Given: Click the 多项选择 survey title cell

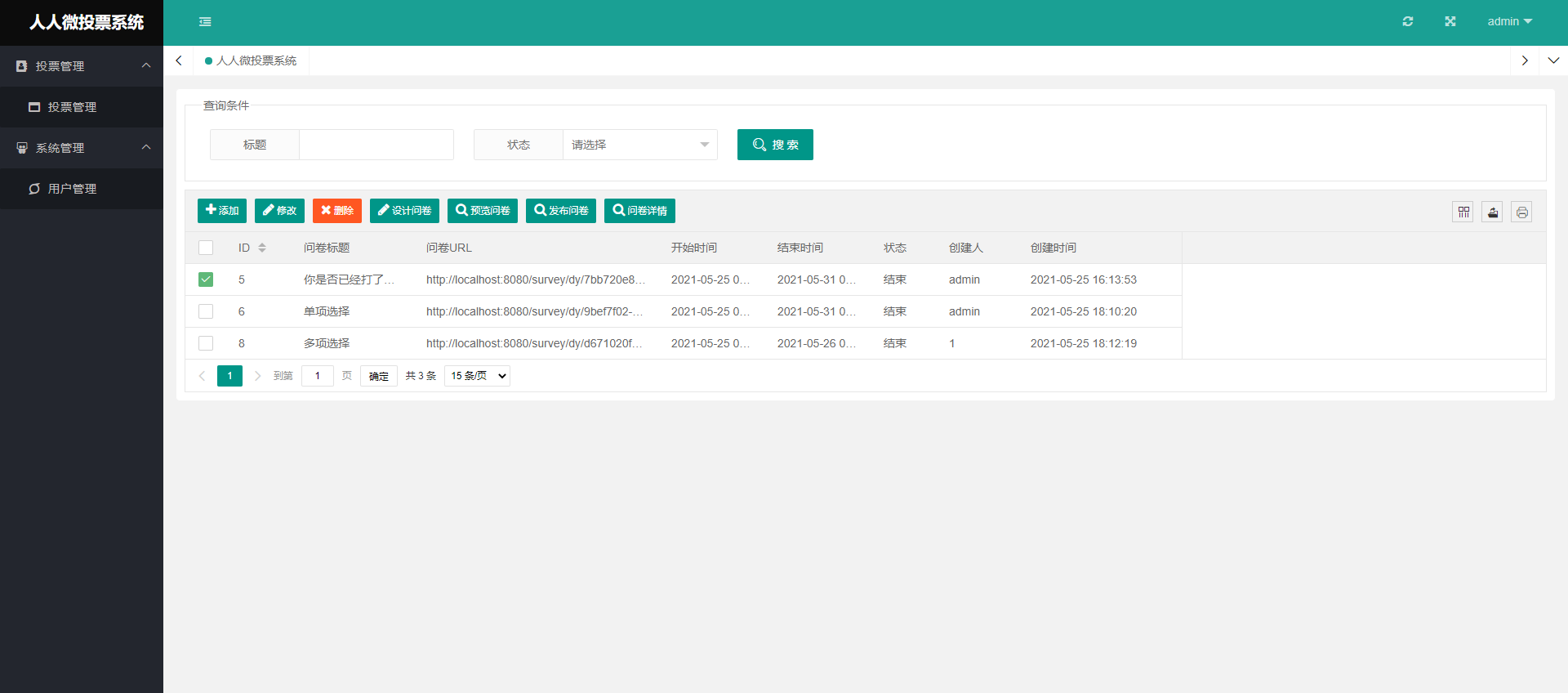Looking at the screenshot, I should coord(327,343).
